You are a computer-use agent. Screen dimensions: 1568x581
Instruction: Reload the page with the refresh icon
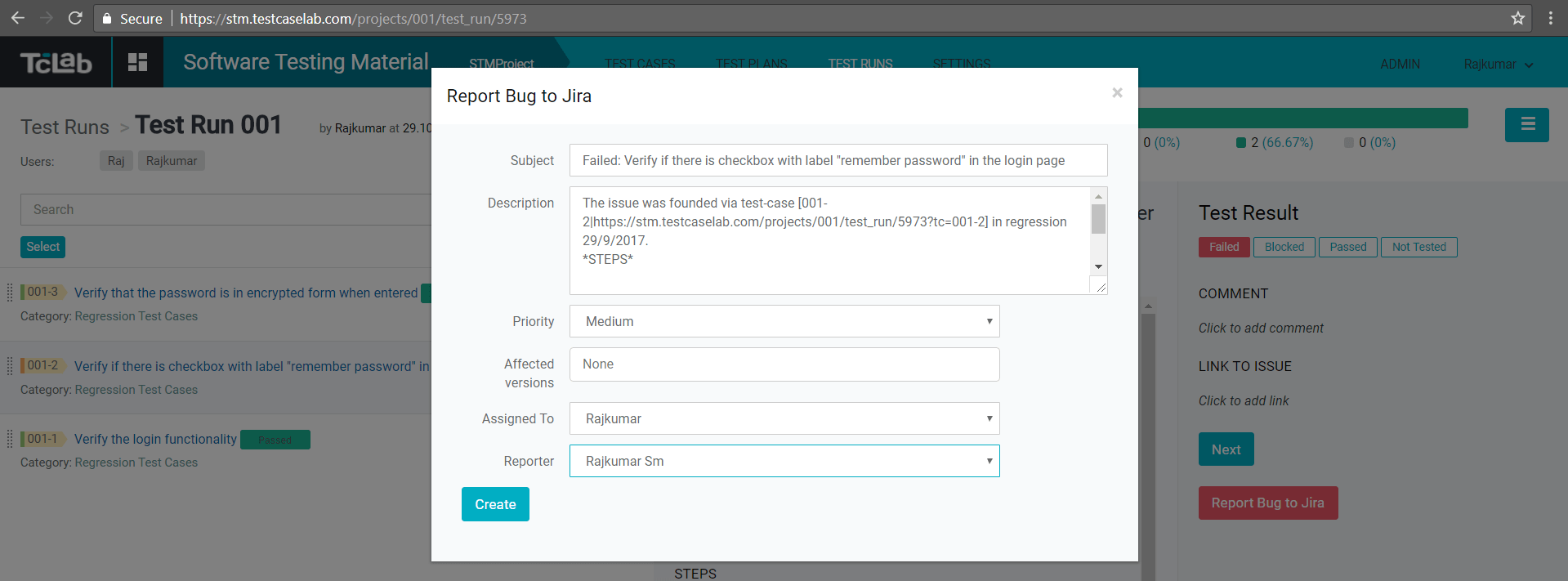pos(75,18)
